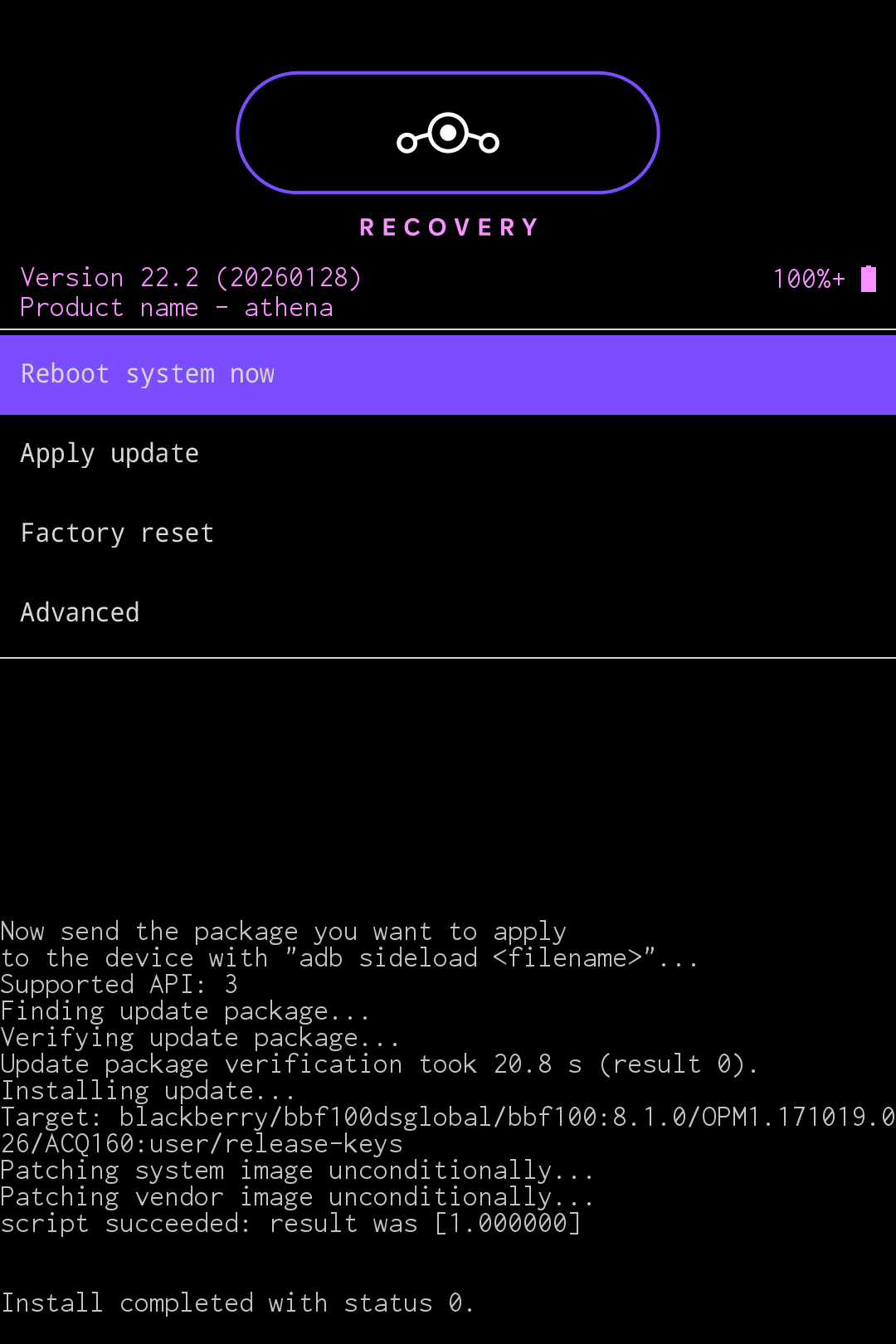Click the Patching vendor image log line

(x=296, y=1196)
